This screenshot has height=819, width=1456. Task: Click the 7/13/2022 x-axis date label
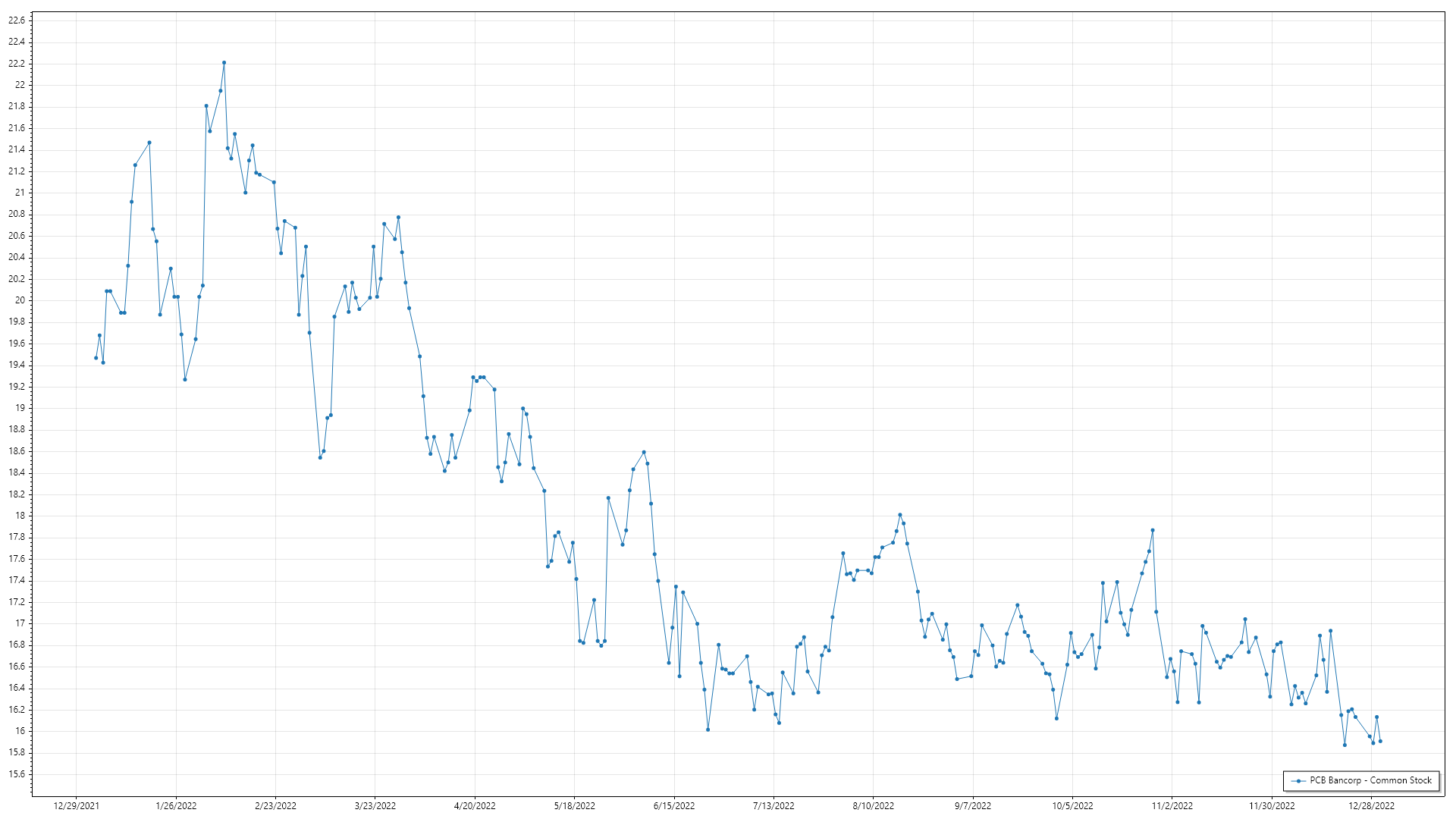(773, 806)
